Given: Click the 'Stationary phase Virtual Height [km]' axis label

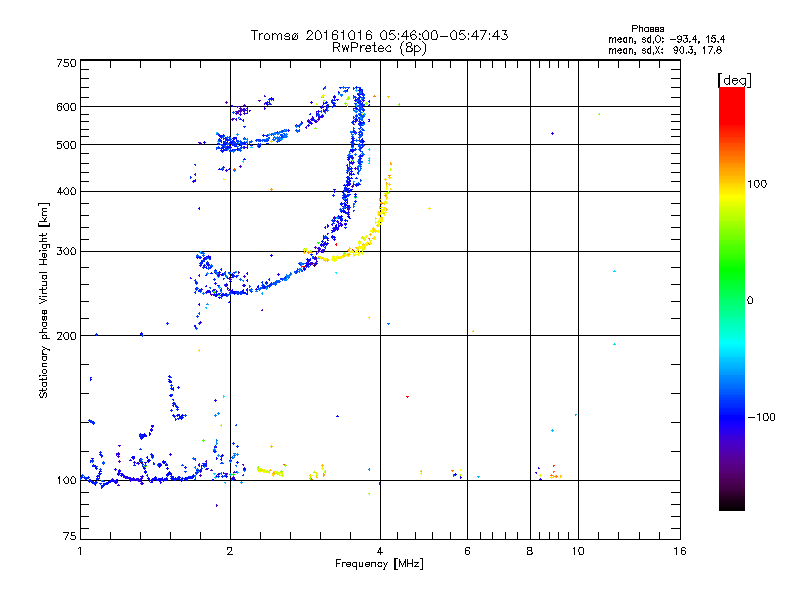Looking at the screenshot, I should click(44, 301).
